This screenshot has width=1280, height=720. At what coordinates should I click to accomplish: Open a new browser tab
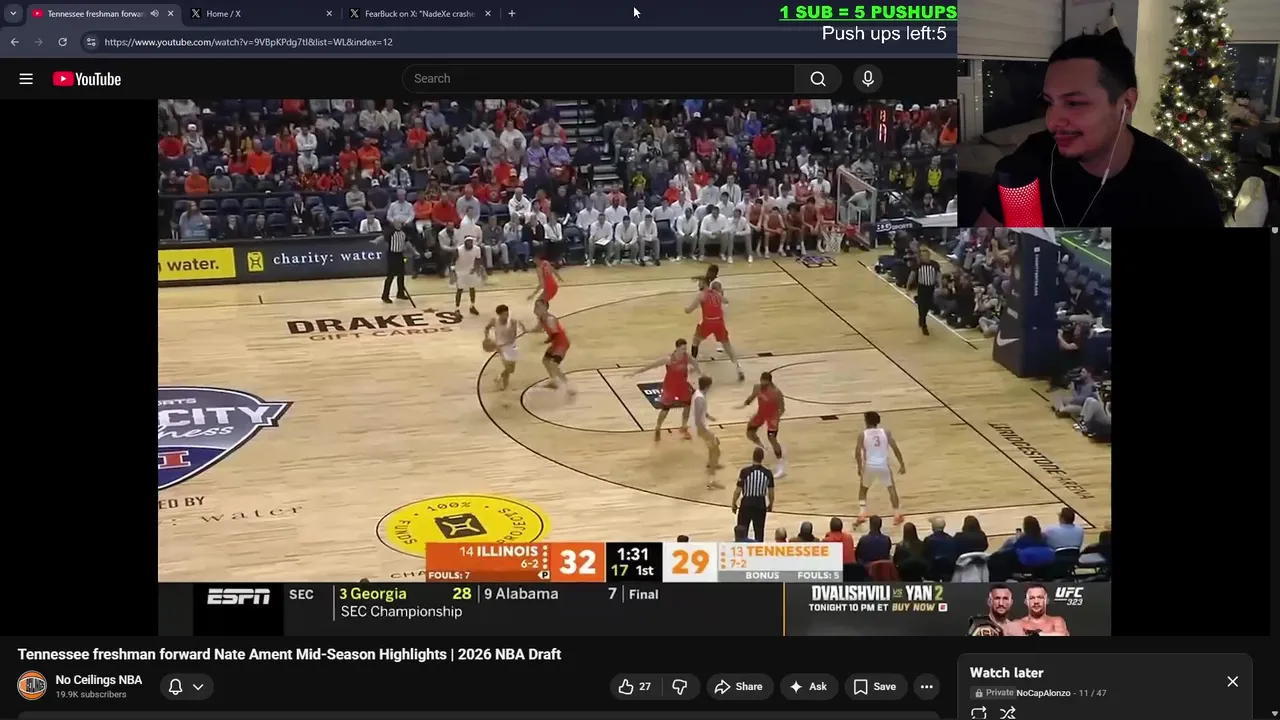click(x=511, y=14)
